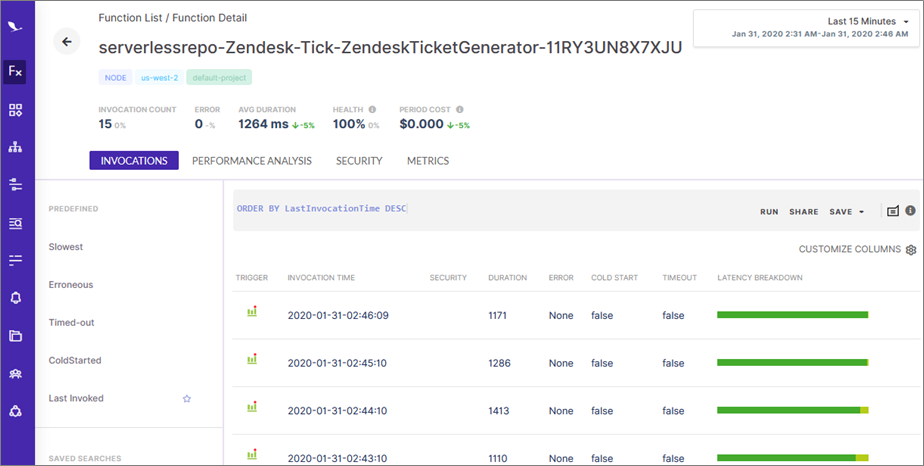The width and height of the screenshot is (924, 466).
Task: Click latency breakdown bar for 02:43:10
Action: pos(793,458)
